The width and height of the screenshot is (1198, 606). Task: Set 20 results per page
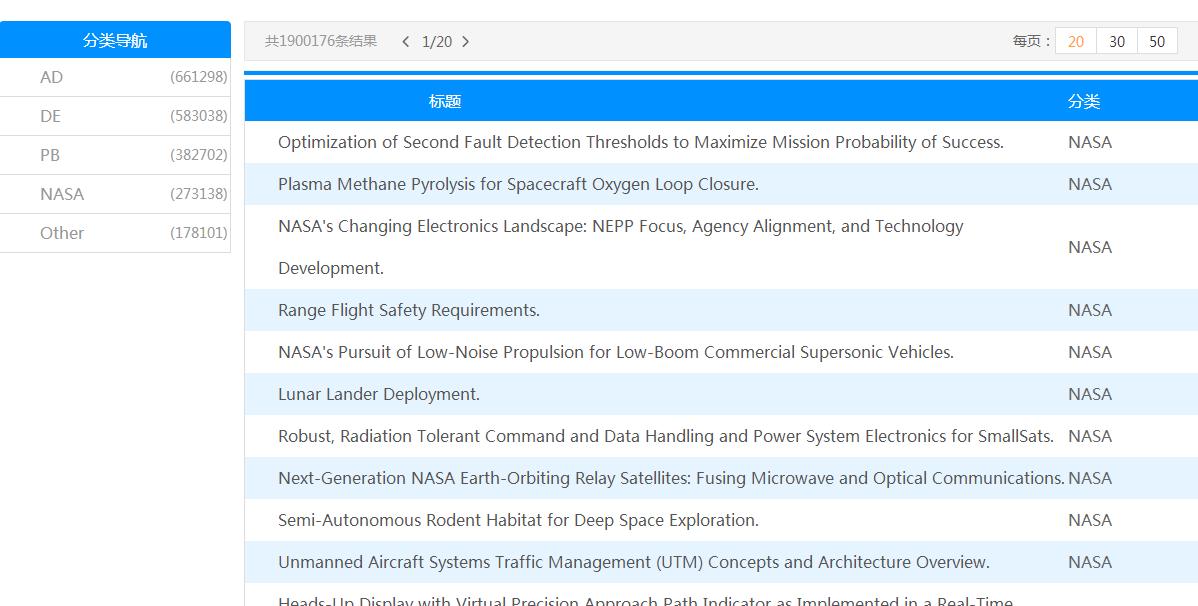pyautogui.click(x=1076, y=41)
